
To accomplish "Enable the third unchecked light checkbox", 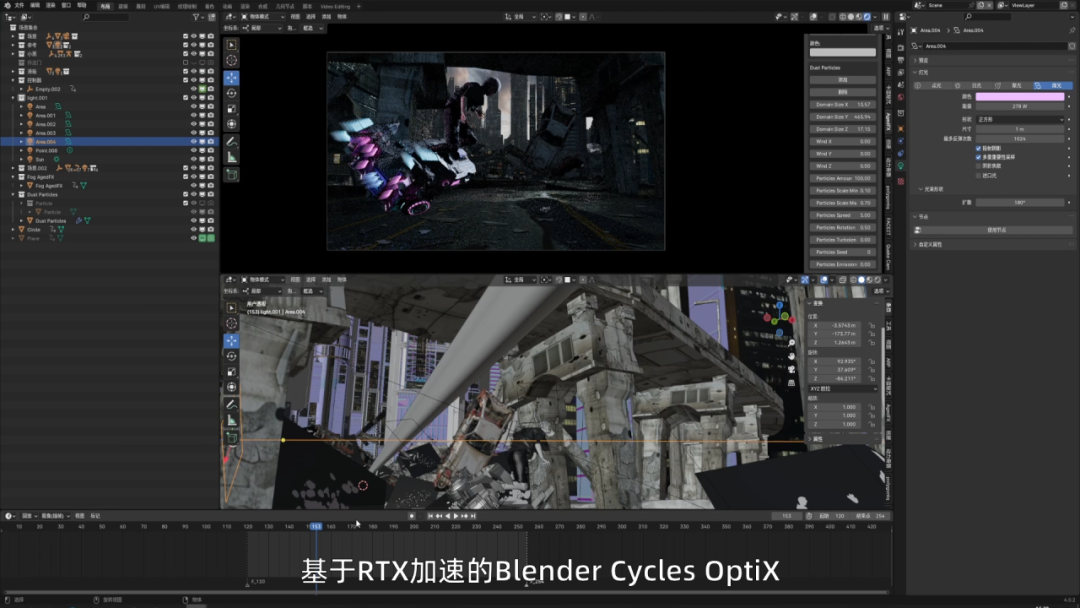I will [978, 166].
